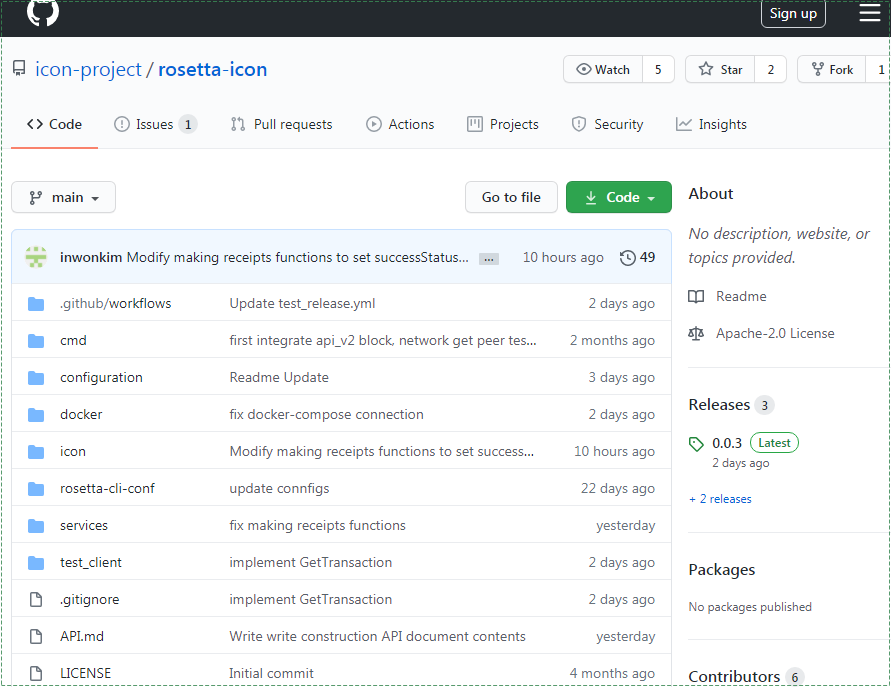Click the file icon for .gitignore

click(x=36, y=599)
